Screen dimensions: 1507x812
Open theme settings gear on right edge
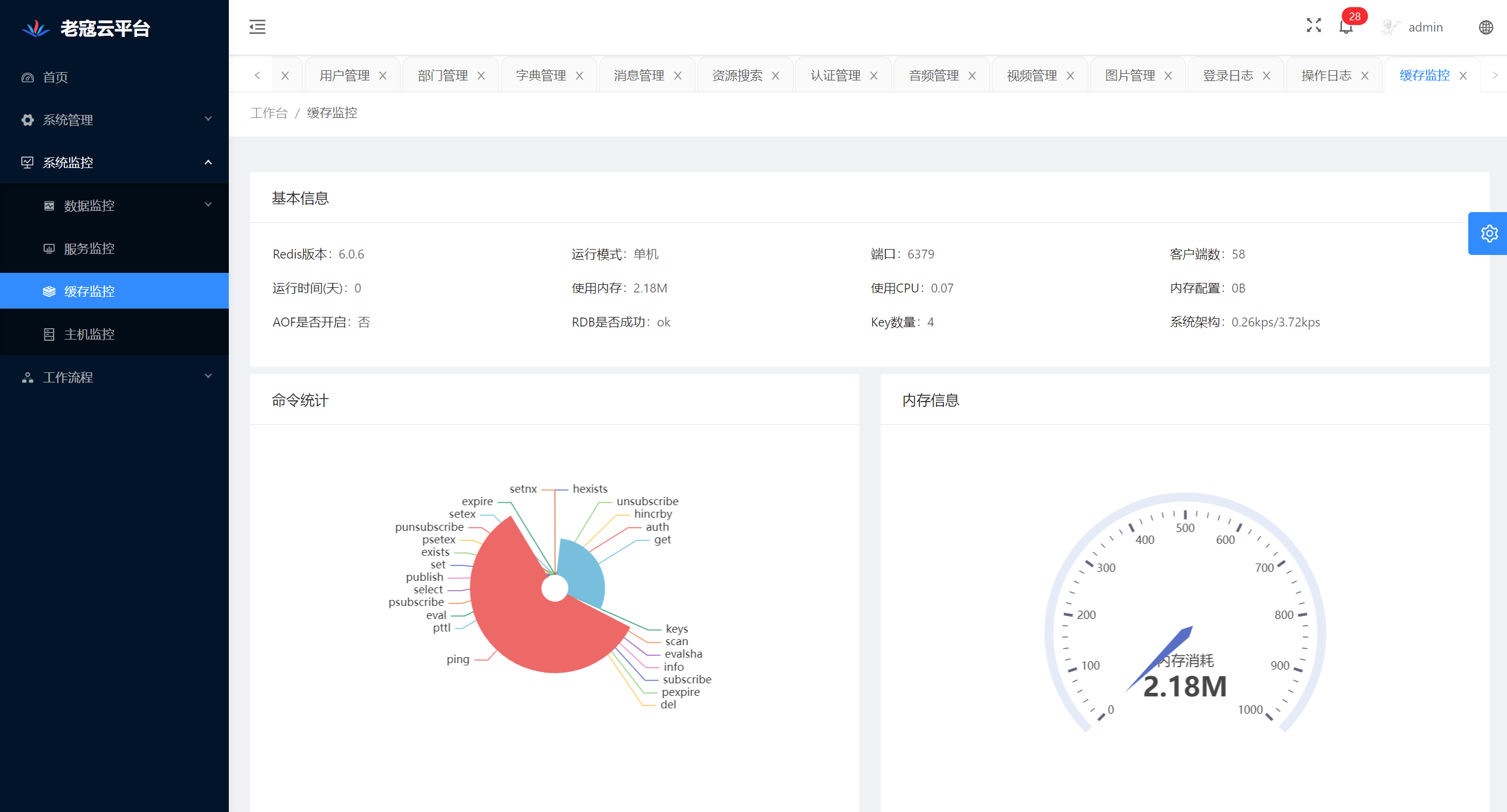[x=1489, y=234]
